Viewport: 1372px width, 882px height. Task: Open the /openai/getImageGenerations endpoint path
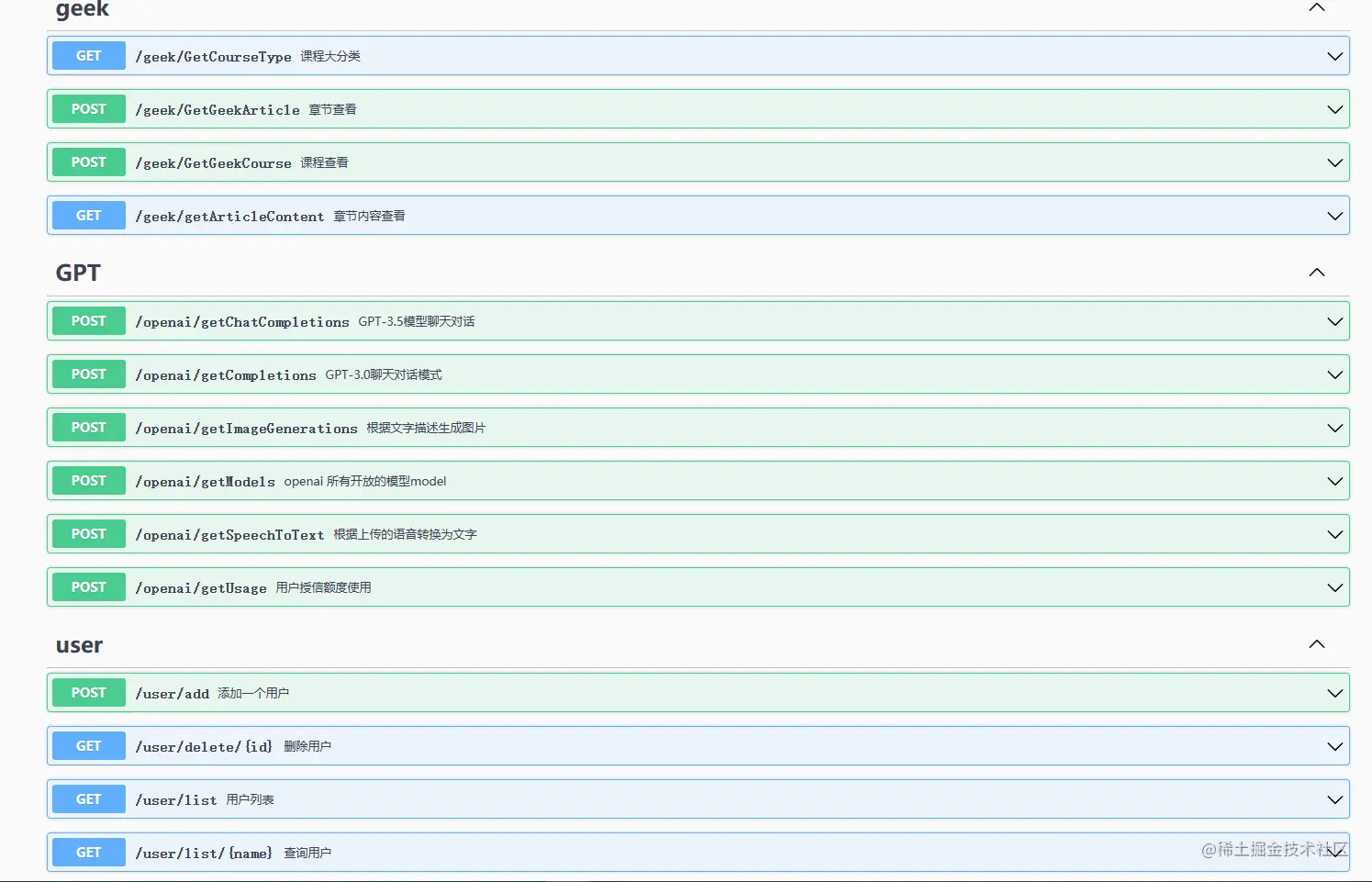click(x=246, y=429)
